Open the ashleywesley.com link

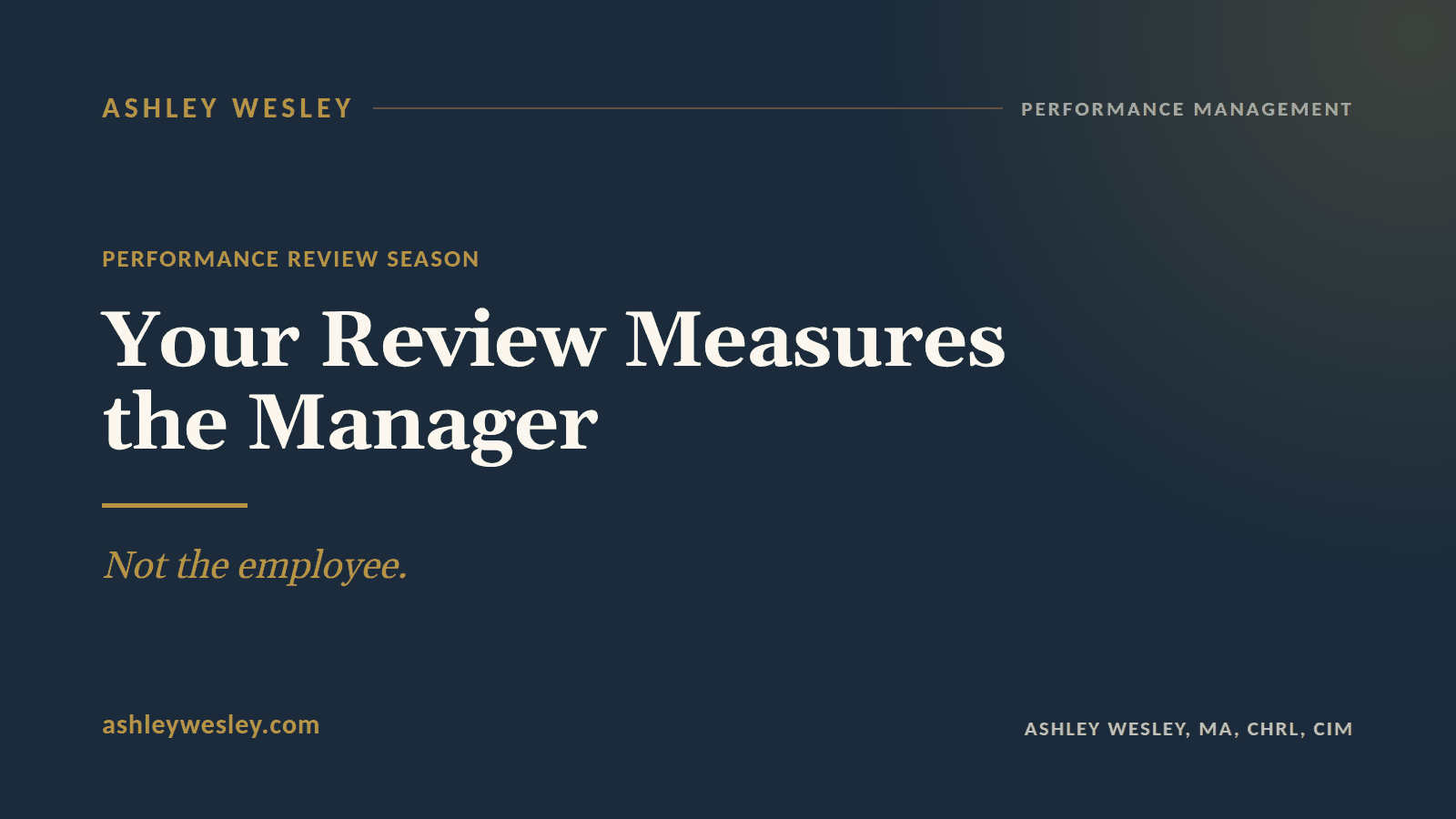pyautogui.click(x=211, y=725)
